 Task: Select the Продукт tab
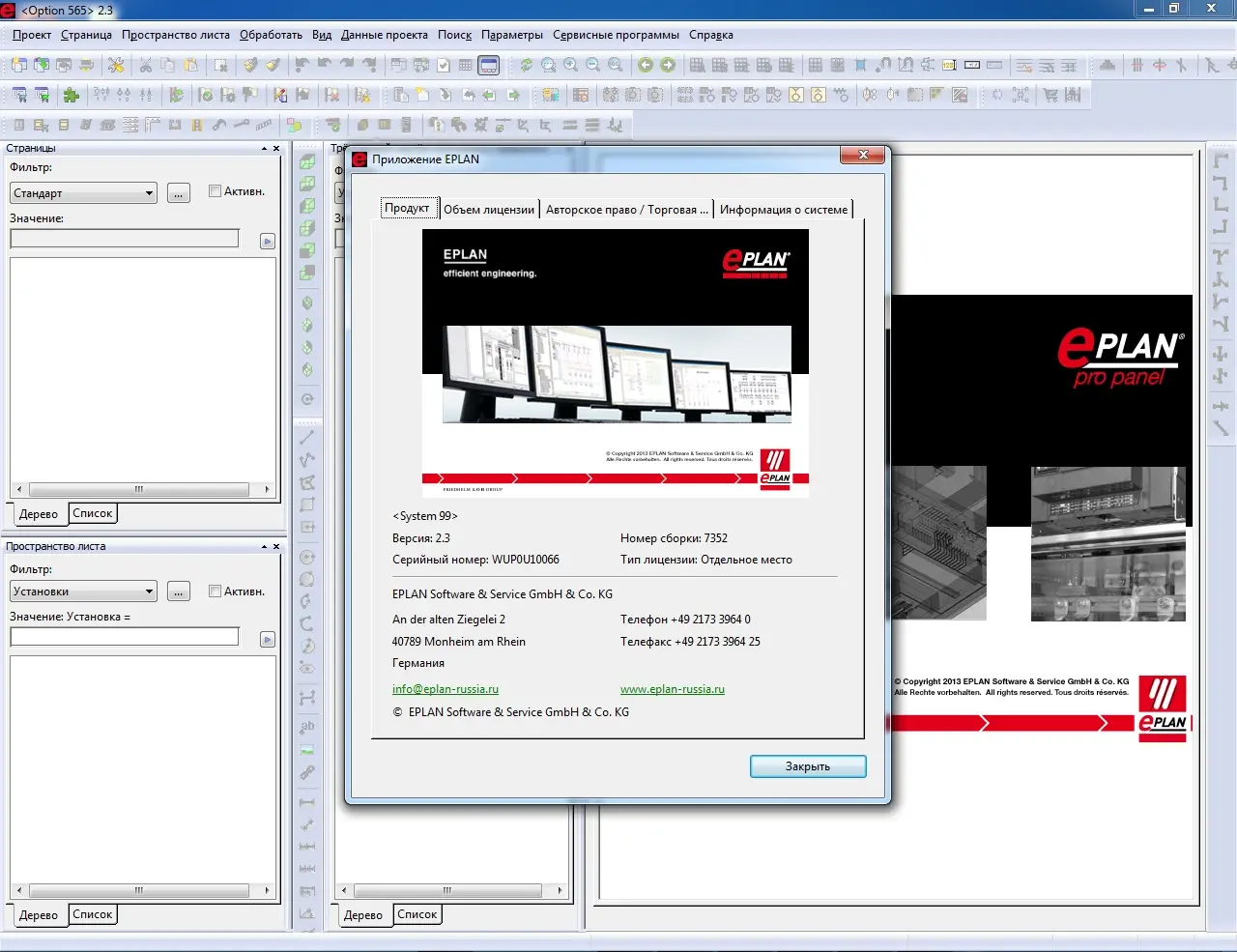(x=407, y=208)
